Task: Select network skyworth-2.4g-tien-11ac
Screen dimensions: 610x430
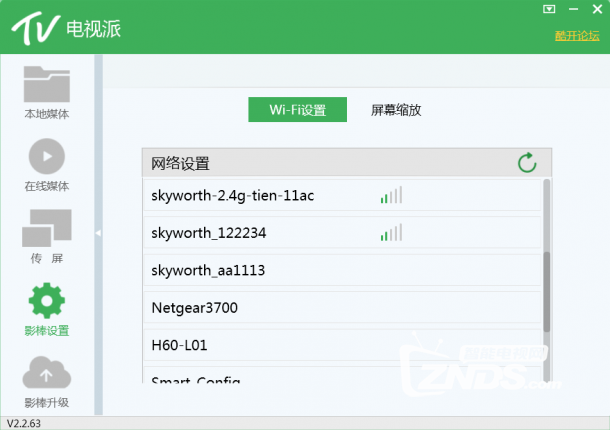Action: coord(342,195)
